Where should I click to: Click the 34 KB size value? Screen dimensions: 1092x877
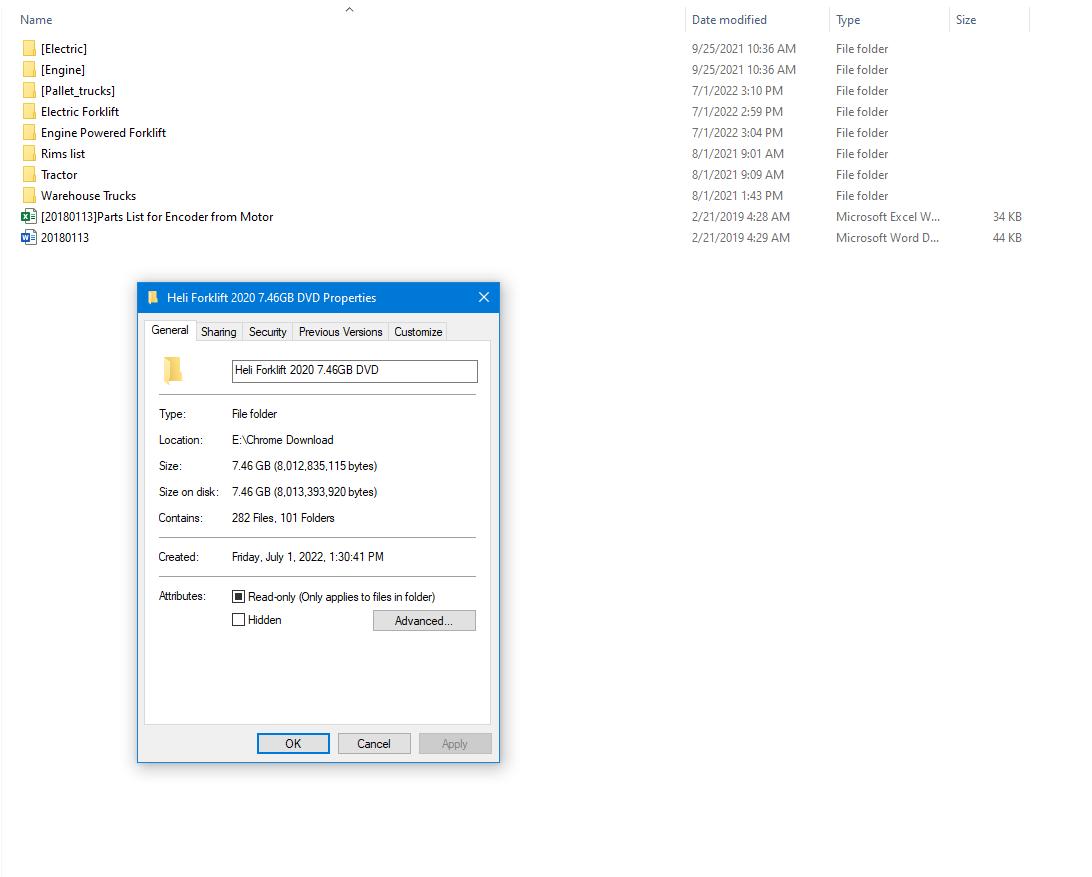[1007, 217]
